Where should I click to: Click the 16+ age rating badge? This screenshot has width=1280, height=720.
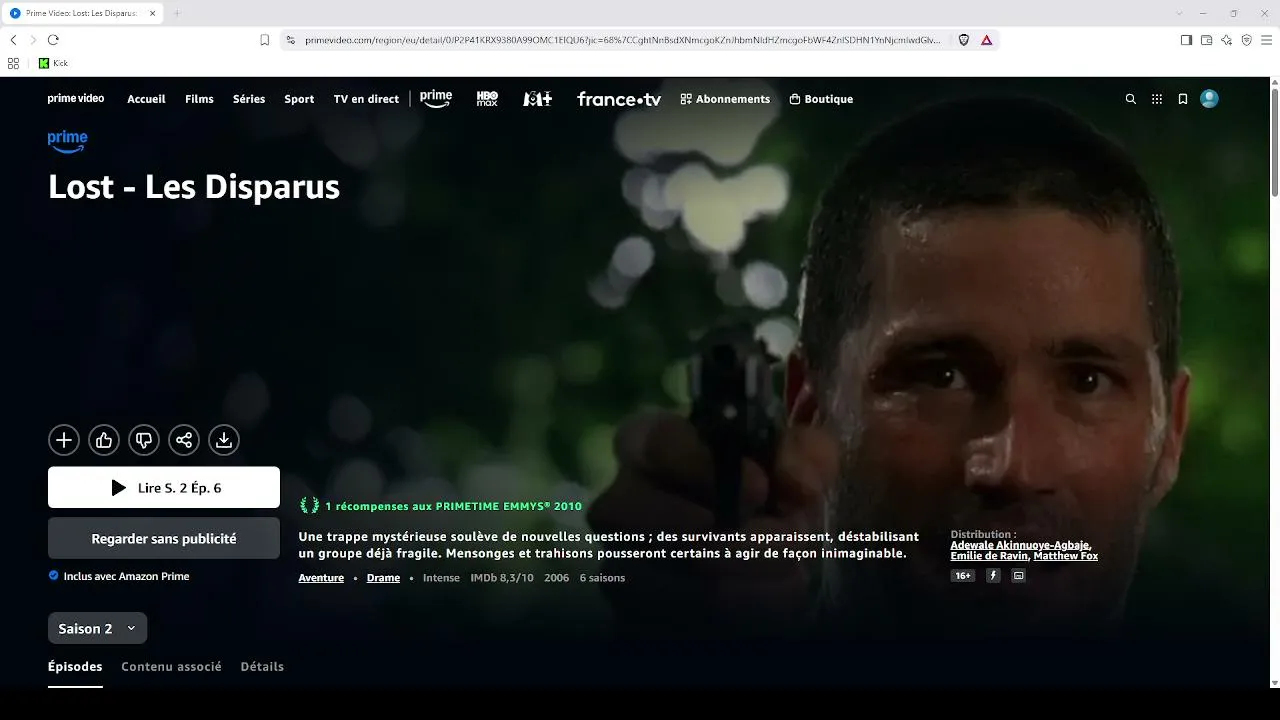coord(963,576)
